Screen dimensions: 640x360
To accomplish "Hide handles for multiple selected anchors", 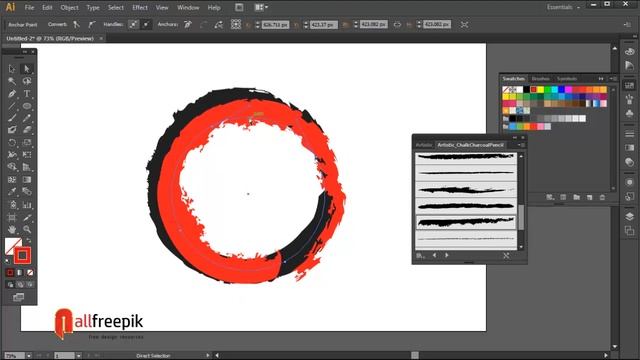I will [145, 24].
